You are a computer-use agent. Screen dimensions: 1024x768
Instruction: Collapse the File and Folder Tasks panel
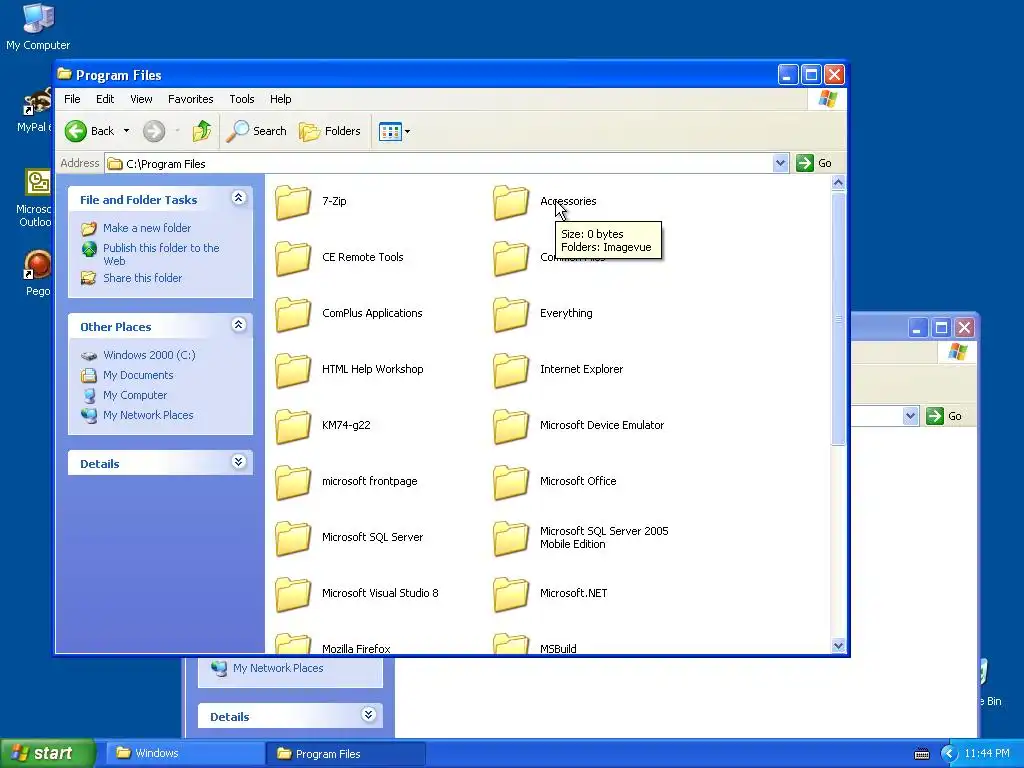tap(238, 198)
